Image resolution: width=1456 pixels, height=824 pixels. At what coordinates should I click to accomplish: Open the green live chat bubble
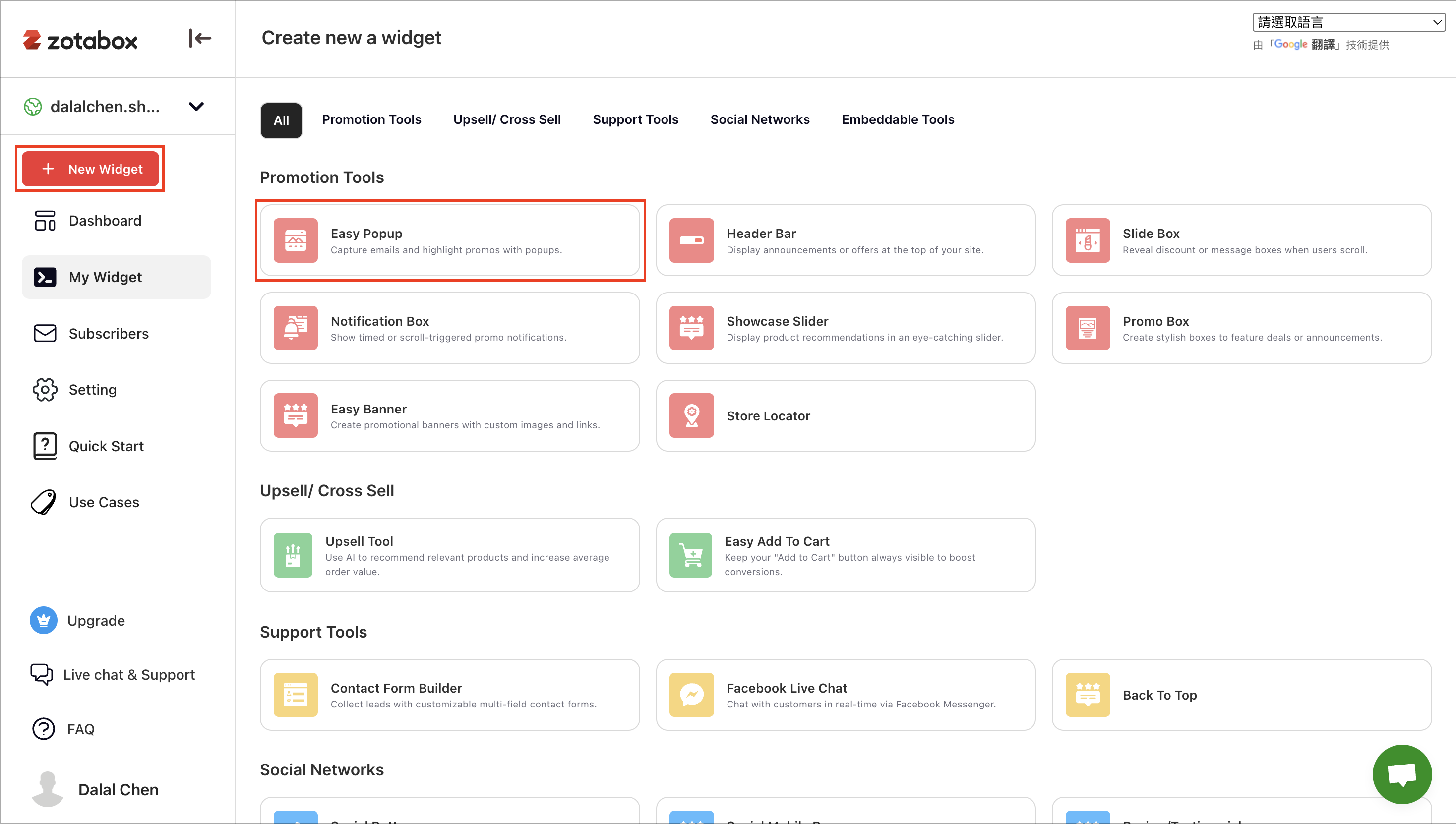1402,774
